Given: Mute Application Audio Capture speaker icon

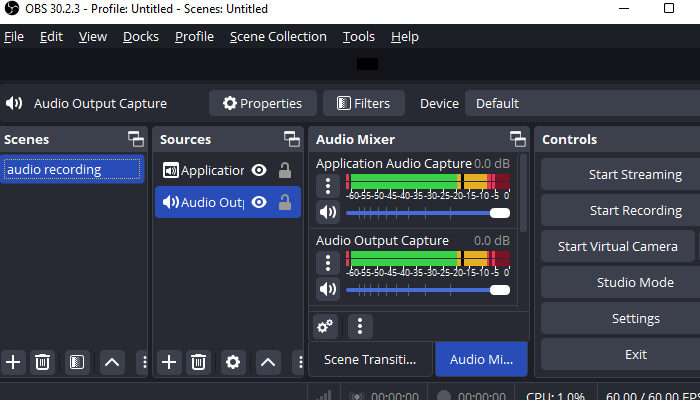Looking at the screenshot, I should click(x=327, y=212).
